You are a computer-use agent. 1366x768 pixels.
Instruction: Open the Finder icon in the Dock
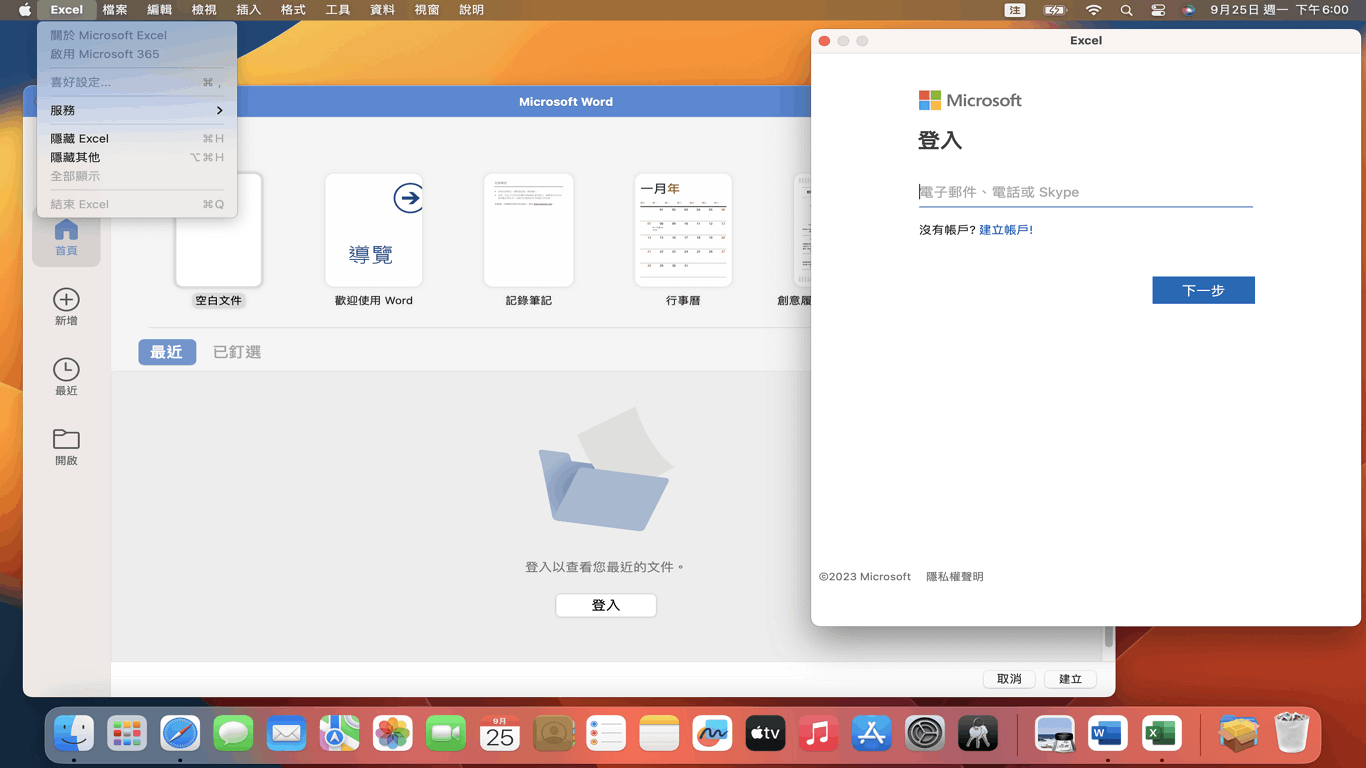click(74, 735)
